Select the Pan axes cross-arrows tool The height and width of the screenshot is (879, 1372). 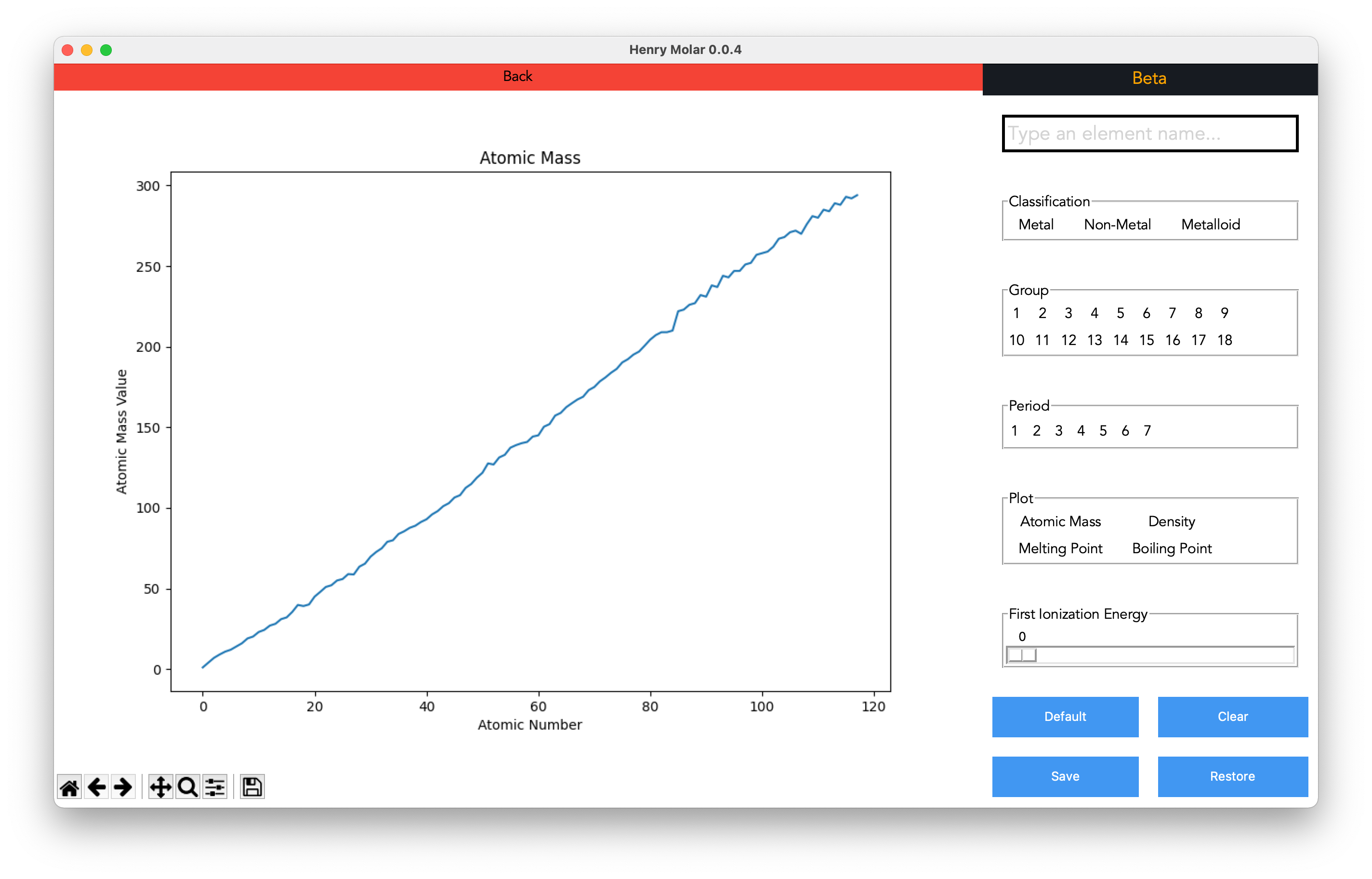click(160, 787)
